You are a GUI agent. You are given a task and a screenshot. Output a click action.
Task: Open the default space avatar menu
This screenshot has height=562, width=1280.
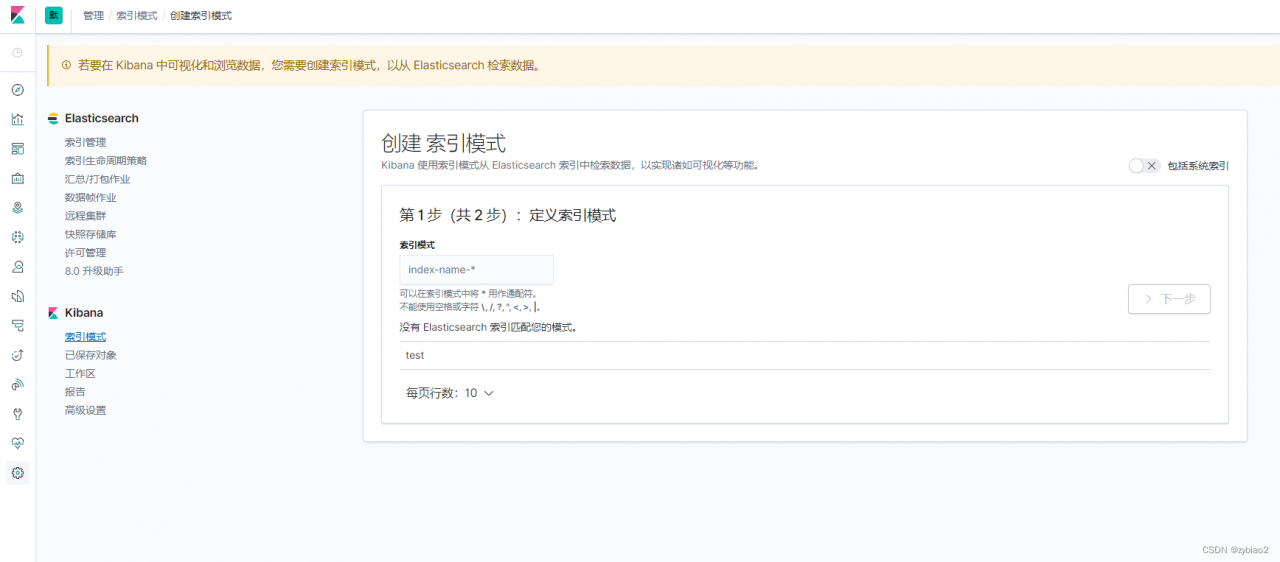click(x=54, y=15)
